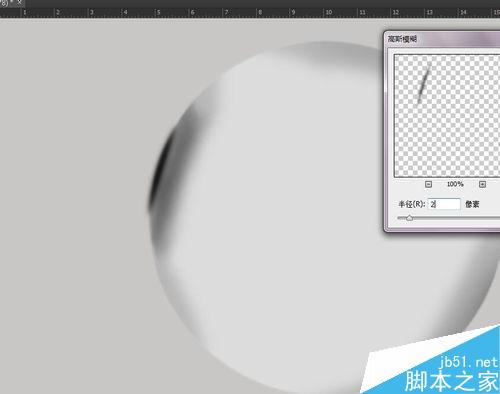500x394 pixels.
Task: Click the radius slider handle
Action: pos(409,218)
